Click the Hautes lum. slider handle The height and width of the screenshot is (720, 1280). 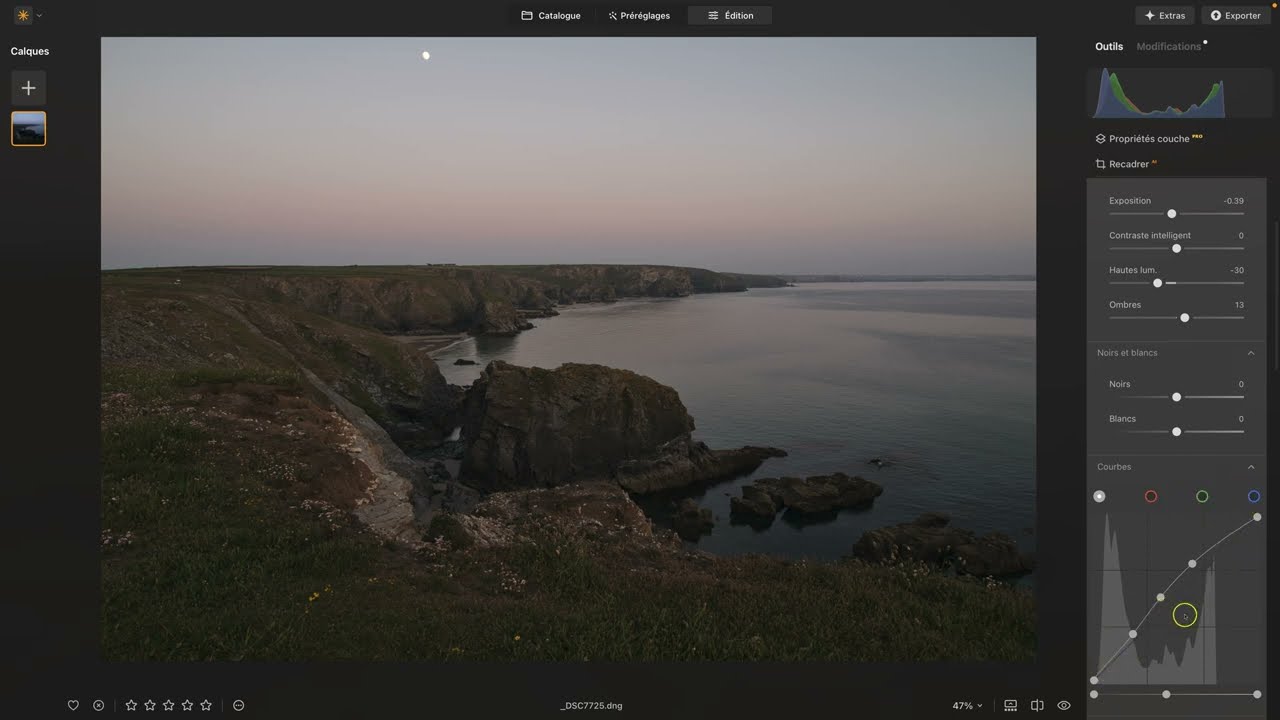pos(1158,283)
